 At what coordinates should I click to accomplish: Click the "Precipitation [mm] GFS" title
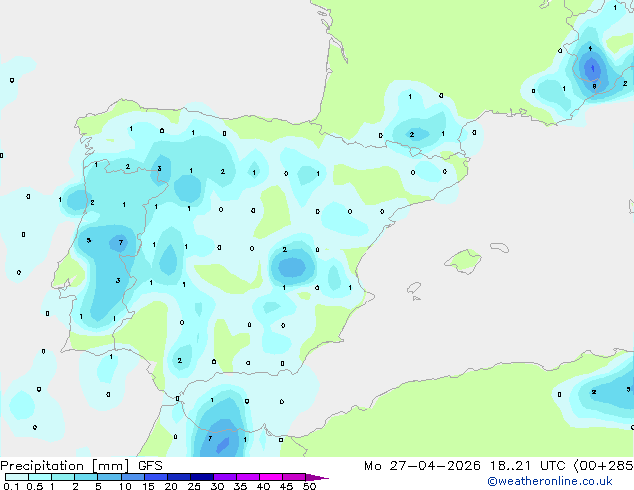point(81,466)
